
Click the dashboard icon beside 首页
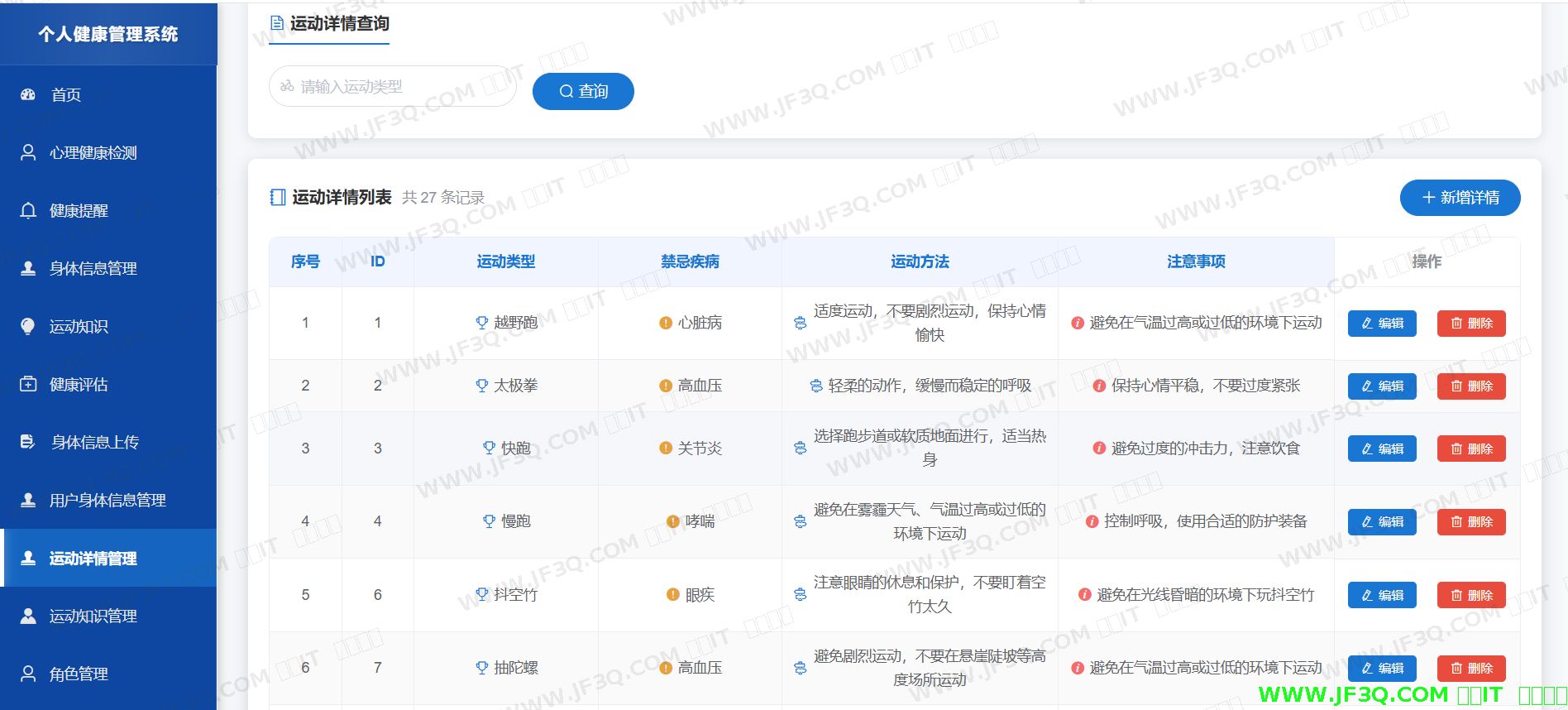(28, 94)
